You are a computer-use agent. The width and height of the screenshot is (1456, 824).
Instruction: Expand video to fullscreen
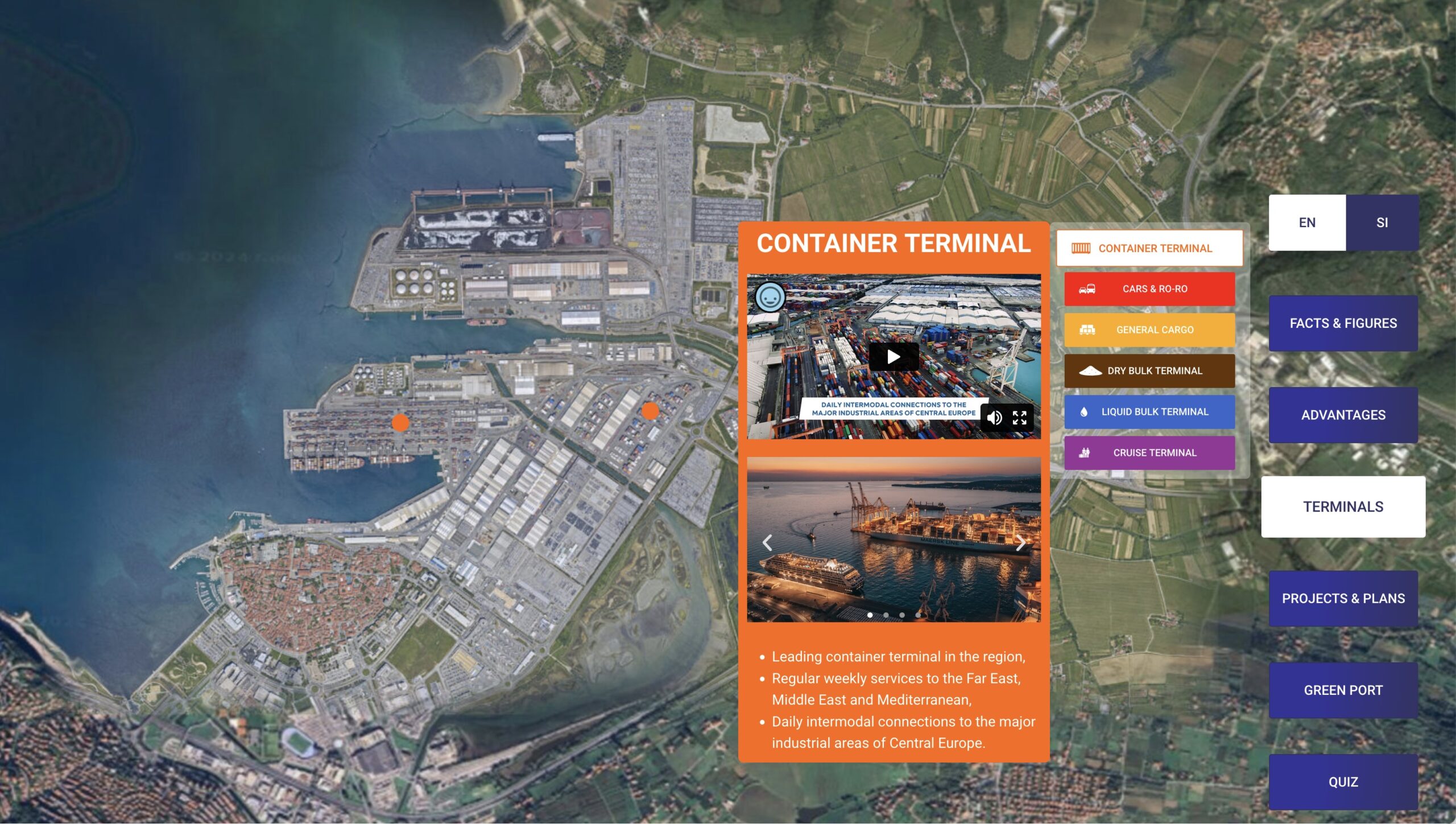coord(1019,418)
